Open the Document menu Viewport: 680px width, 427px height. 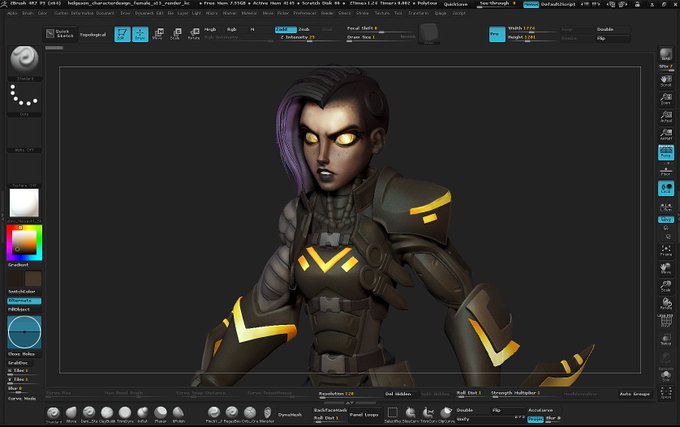pos(105,13)
